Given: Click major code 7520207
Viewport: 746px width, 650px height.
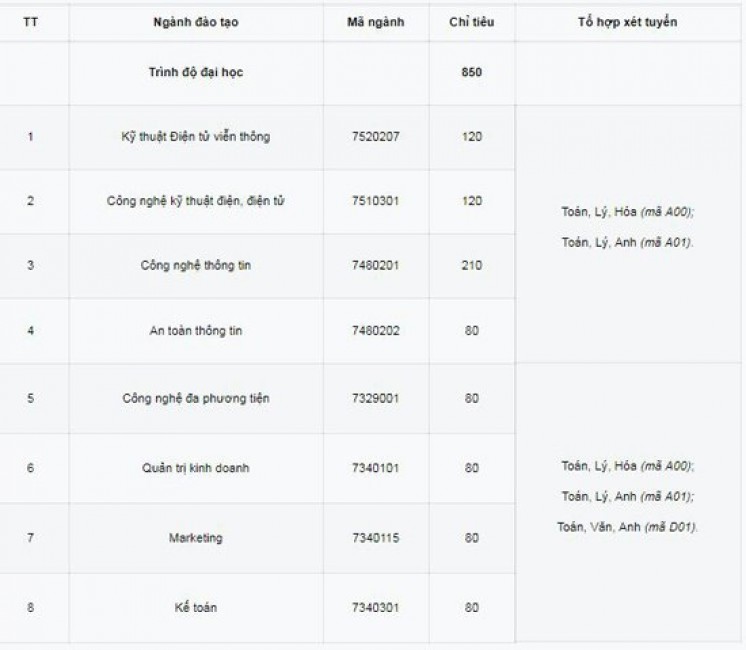Looking at the screenshot, I should (376, 137).
